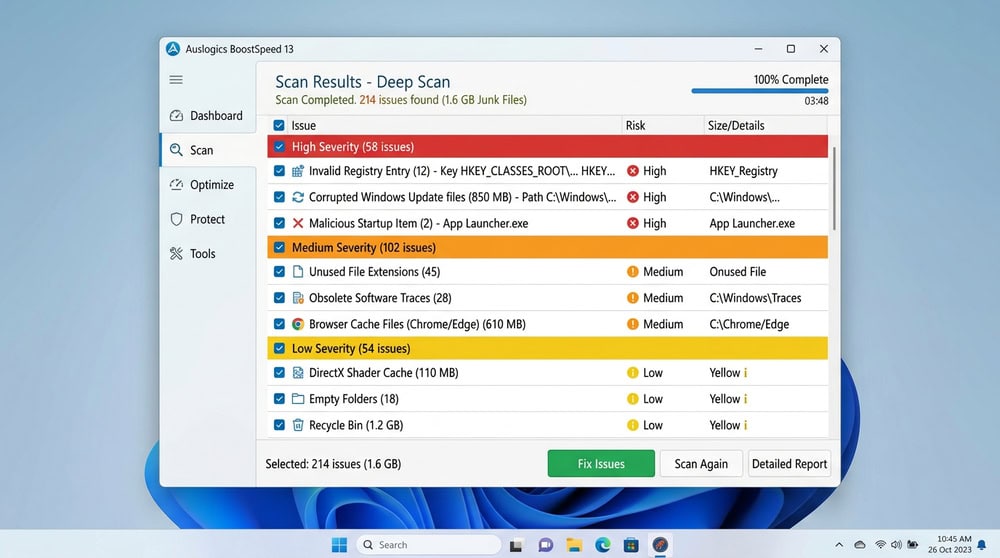Click Medium risk icon for Unused File Extensions

click(633, 272)
